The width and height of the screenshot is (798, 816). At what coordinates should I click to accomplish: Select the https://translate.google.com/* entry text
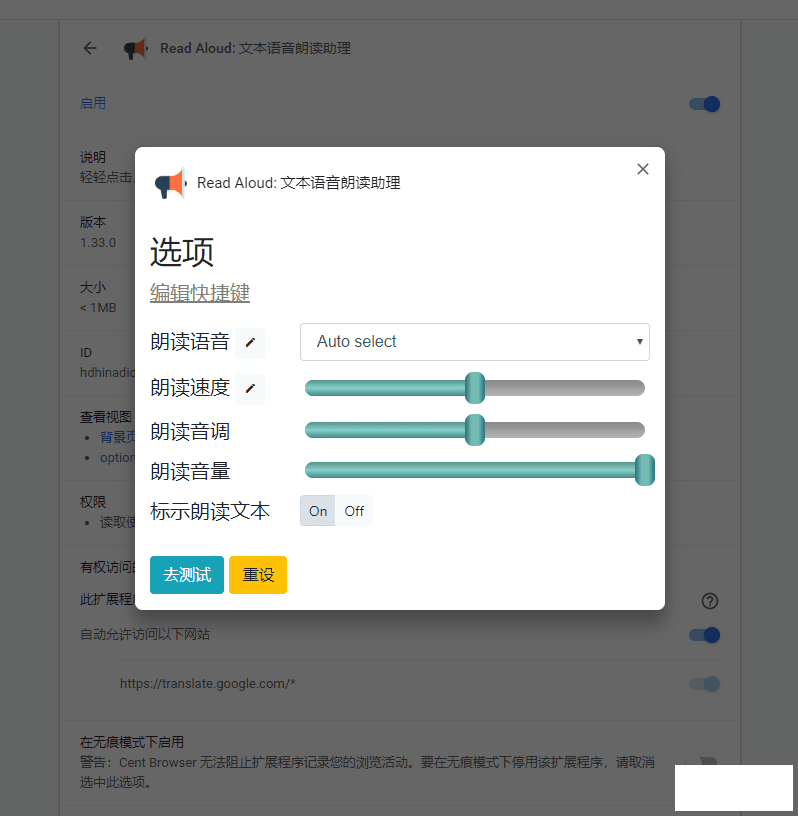207,683
